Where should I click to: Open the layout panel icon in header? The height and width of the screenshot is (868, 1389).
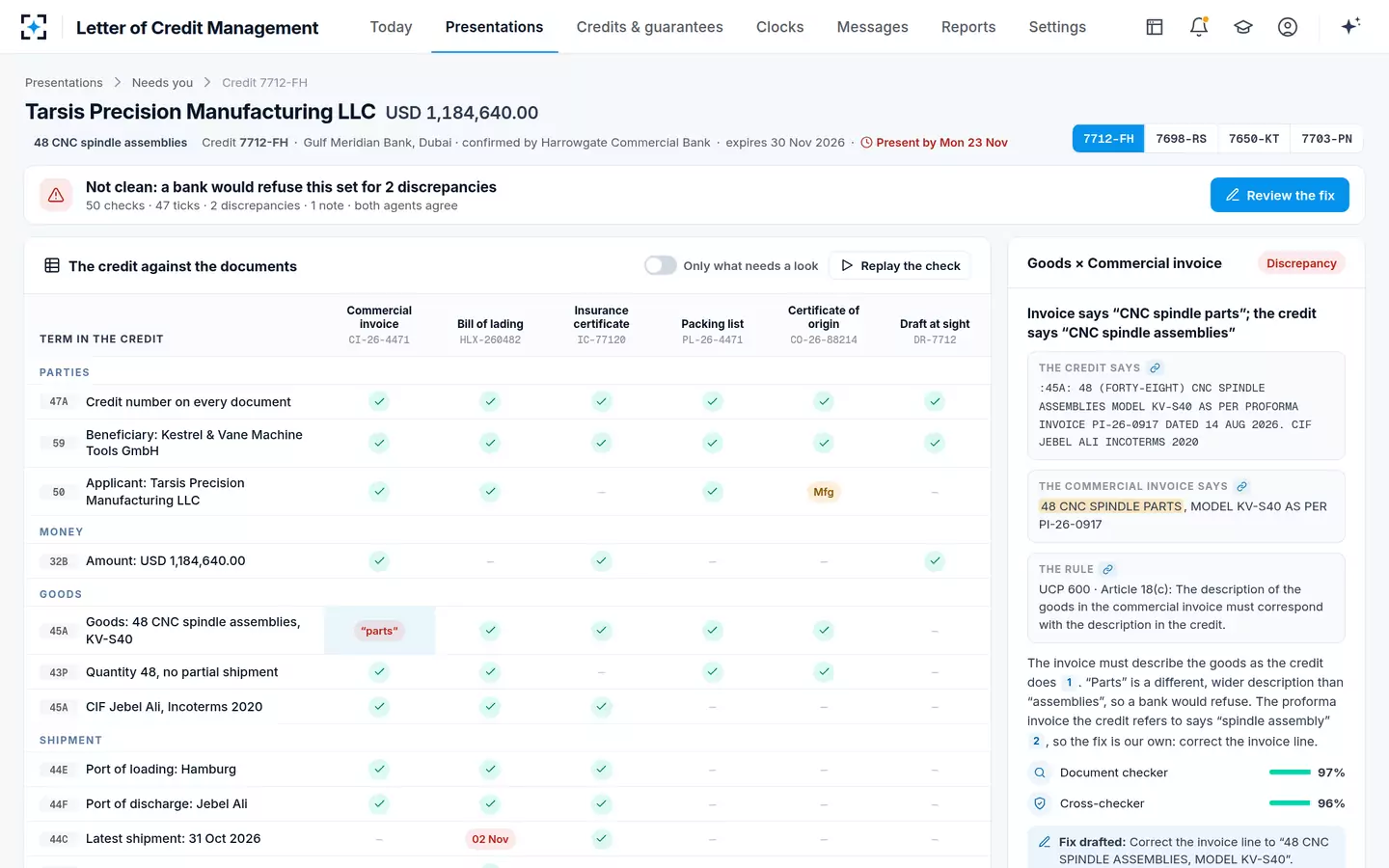1155,27
